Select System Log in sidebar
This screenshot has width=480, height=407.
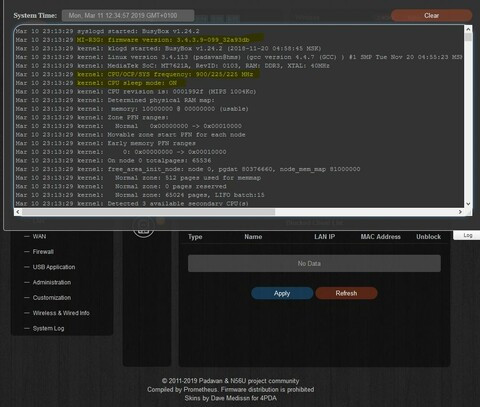48,328
